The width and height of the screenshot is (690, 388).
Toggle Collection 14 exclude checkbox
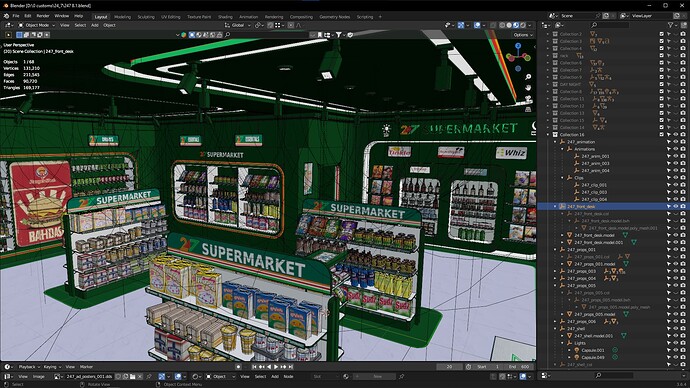[661, 128]
